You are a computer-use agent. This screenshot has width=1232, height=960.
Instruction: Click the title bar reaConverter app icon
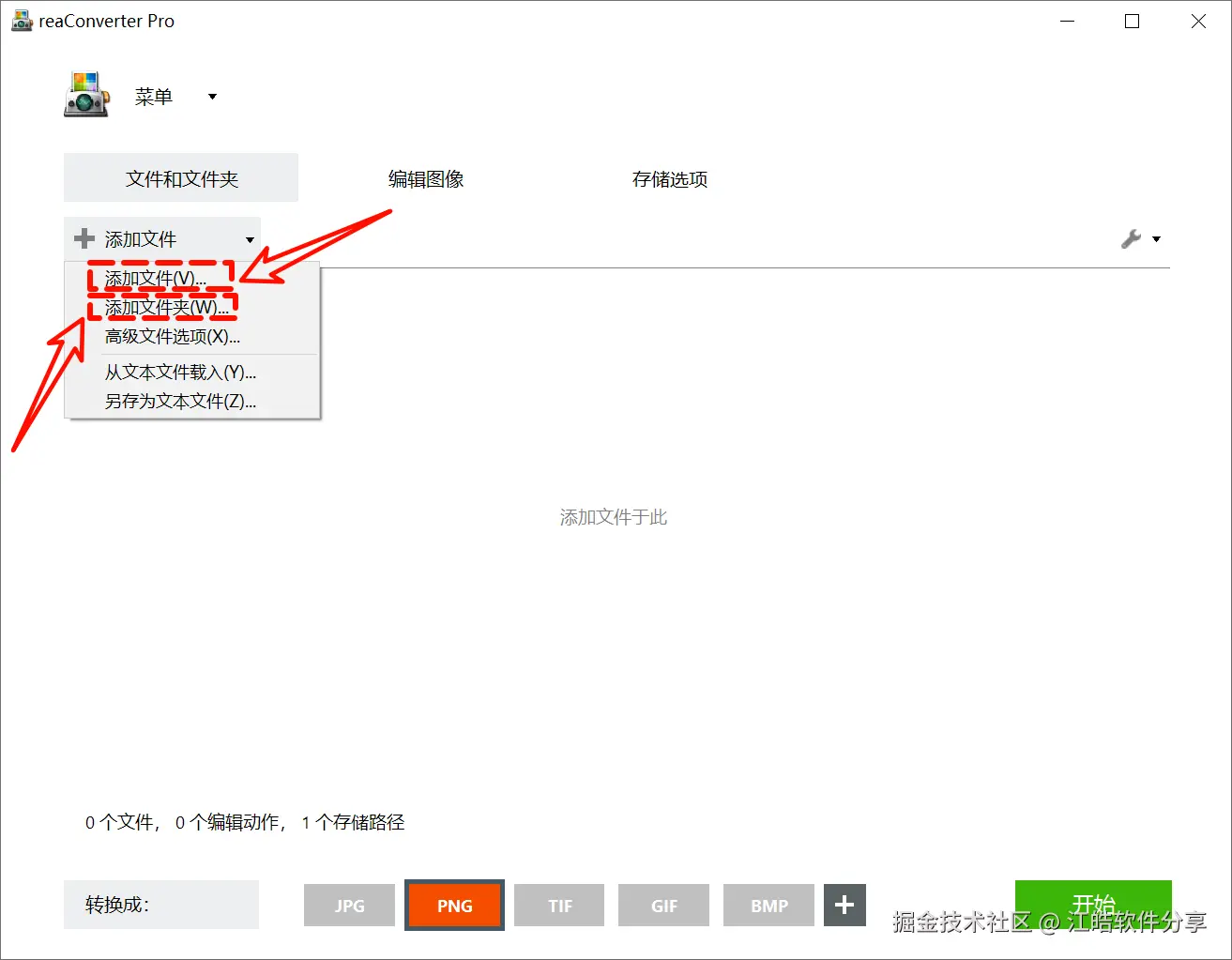22,21
